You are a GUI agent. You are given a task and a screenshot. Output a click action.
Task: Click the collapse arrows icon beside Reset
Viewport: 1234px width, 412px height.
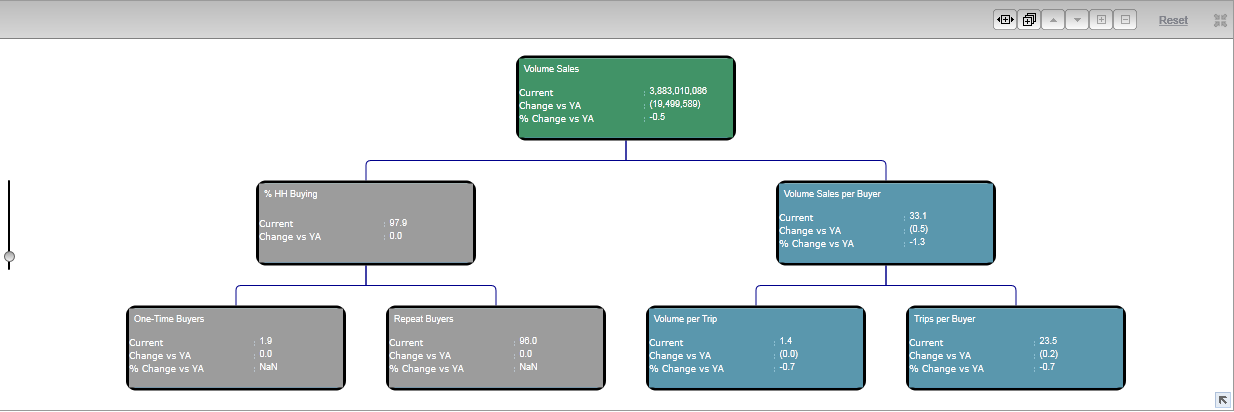[1220, 20]
